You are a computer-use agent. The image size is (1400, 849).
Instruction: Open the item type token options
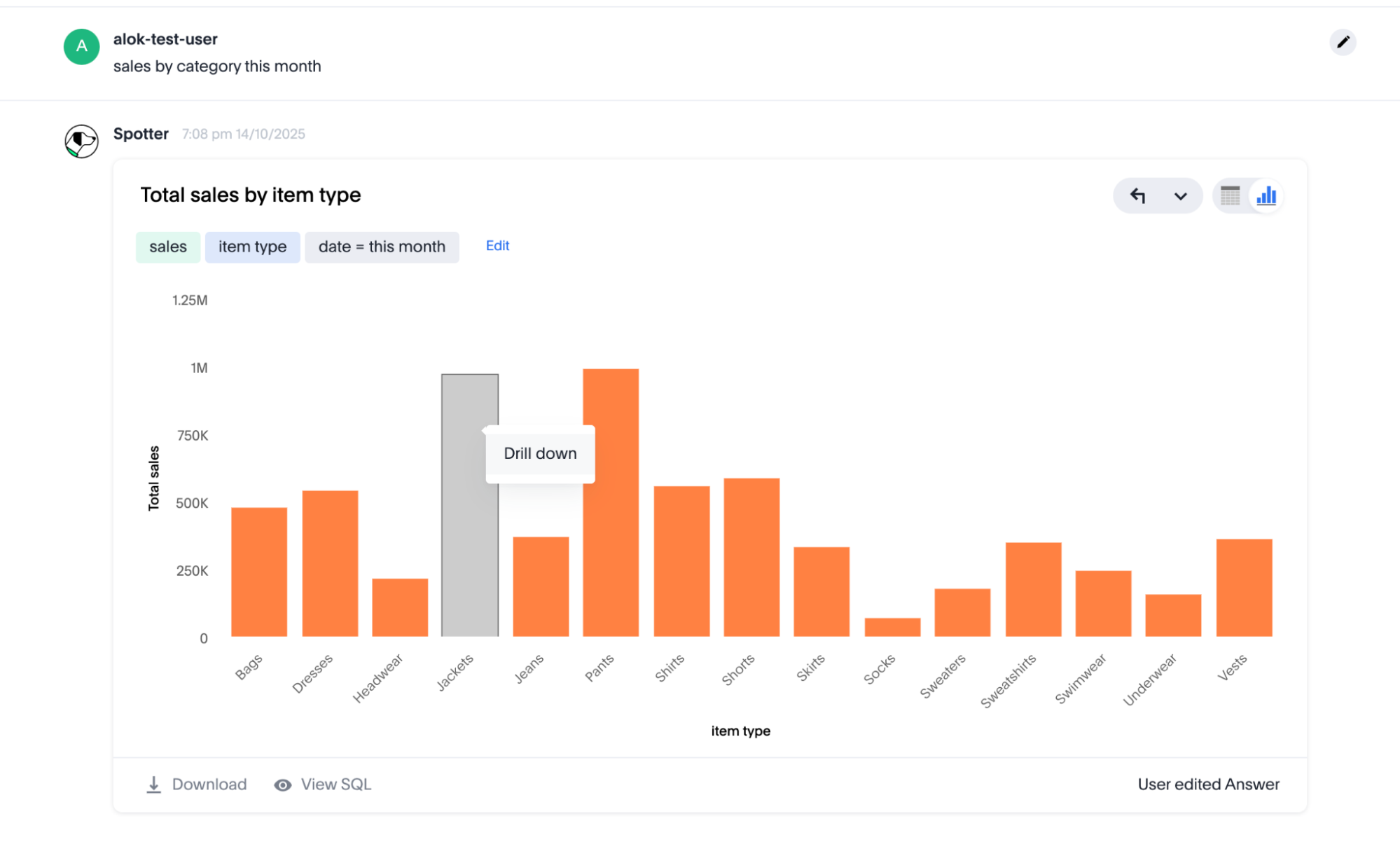pyautogui.click(x=252, y=247)
